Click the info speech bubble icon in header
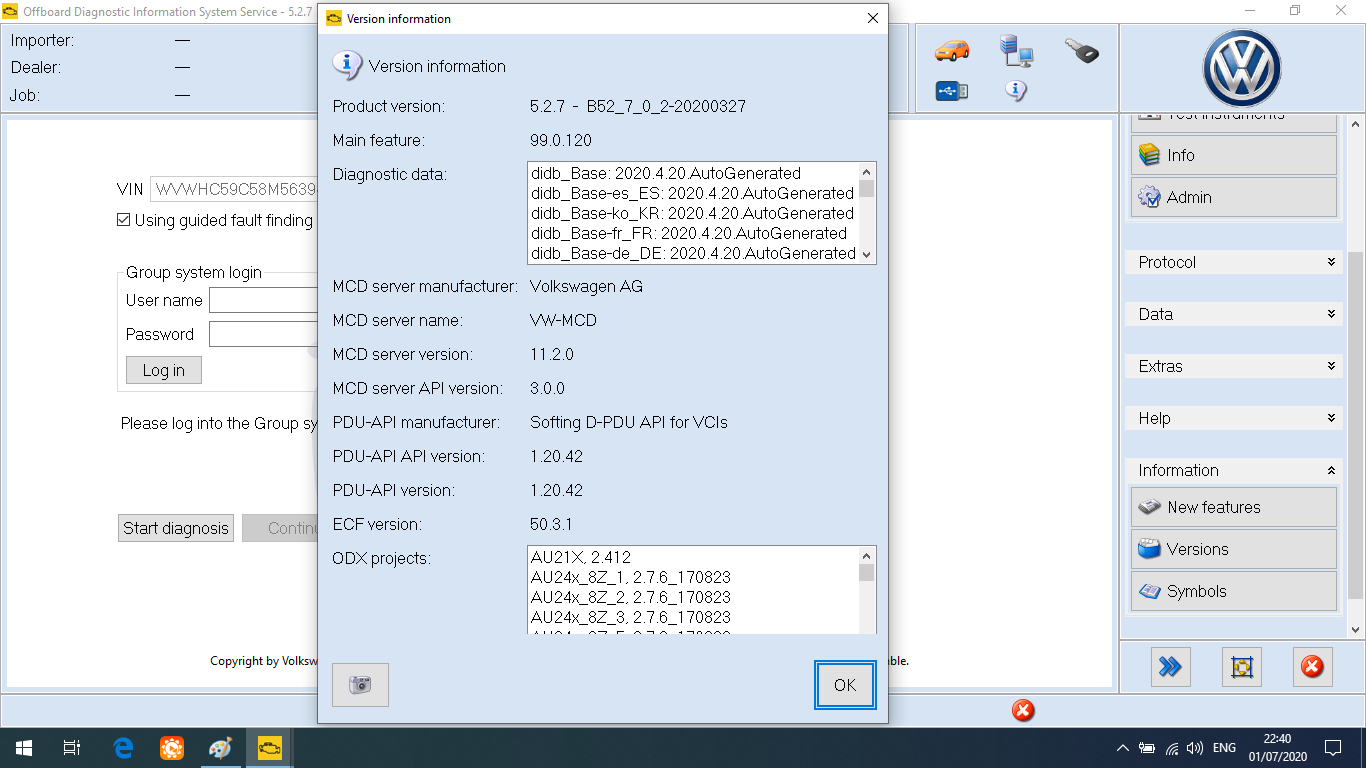 pyautogui.click(x=1016, y=91)
